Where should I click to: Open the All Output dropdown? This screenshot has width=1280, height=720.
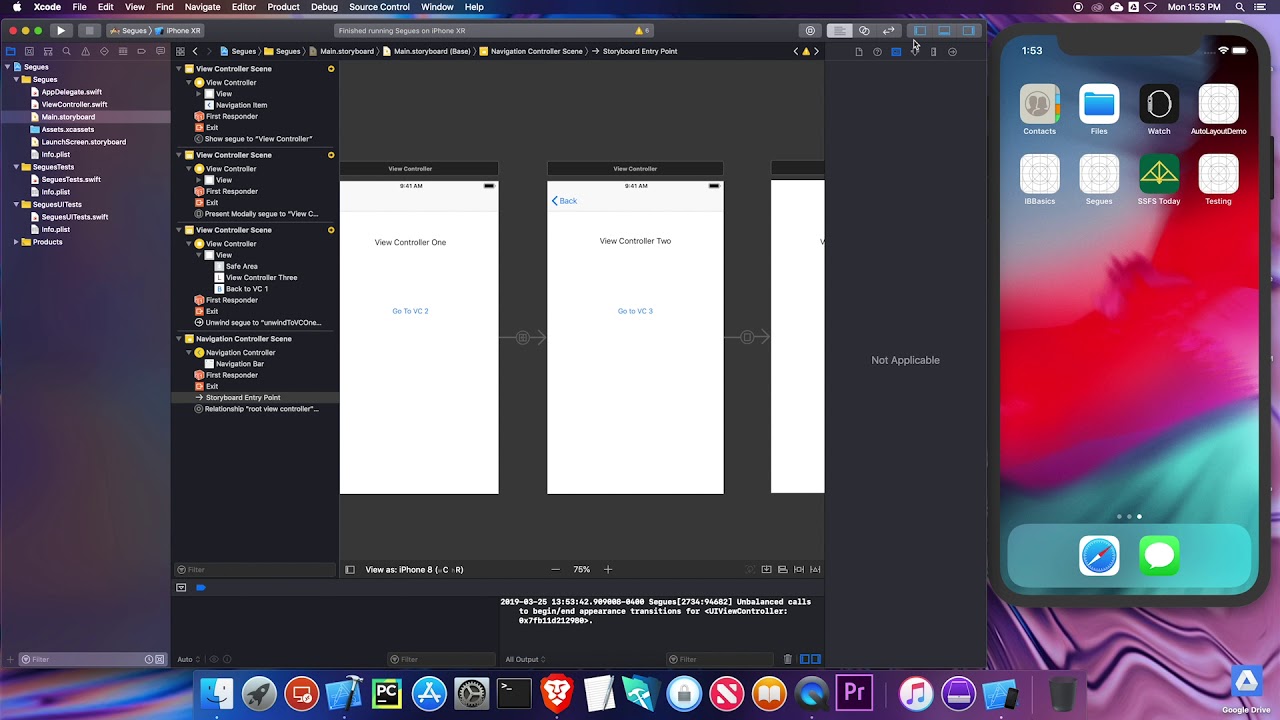click(x=525, y=659)
